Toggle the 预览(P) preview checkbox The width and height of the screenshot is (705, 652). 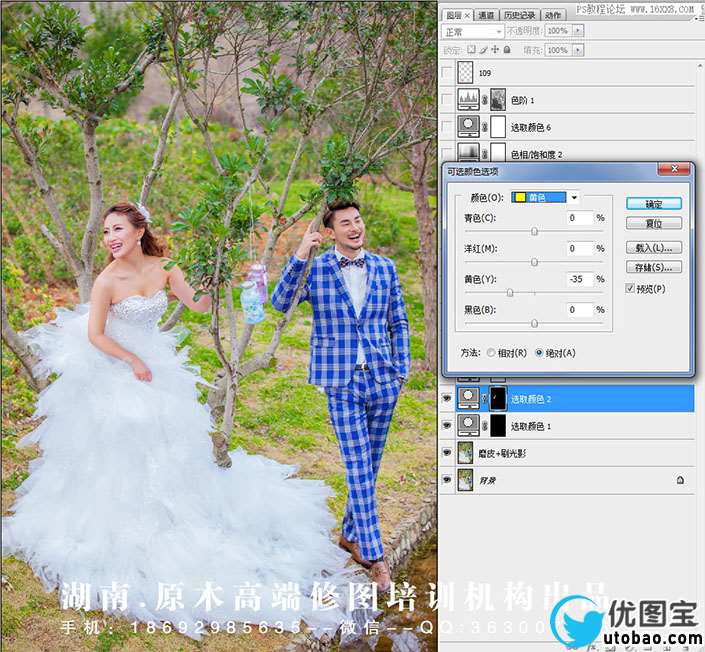click(x=630, y=288)
